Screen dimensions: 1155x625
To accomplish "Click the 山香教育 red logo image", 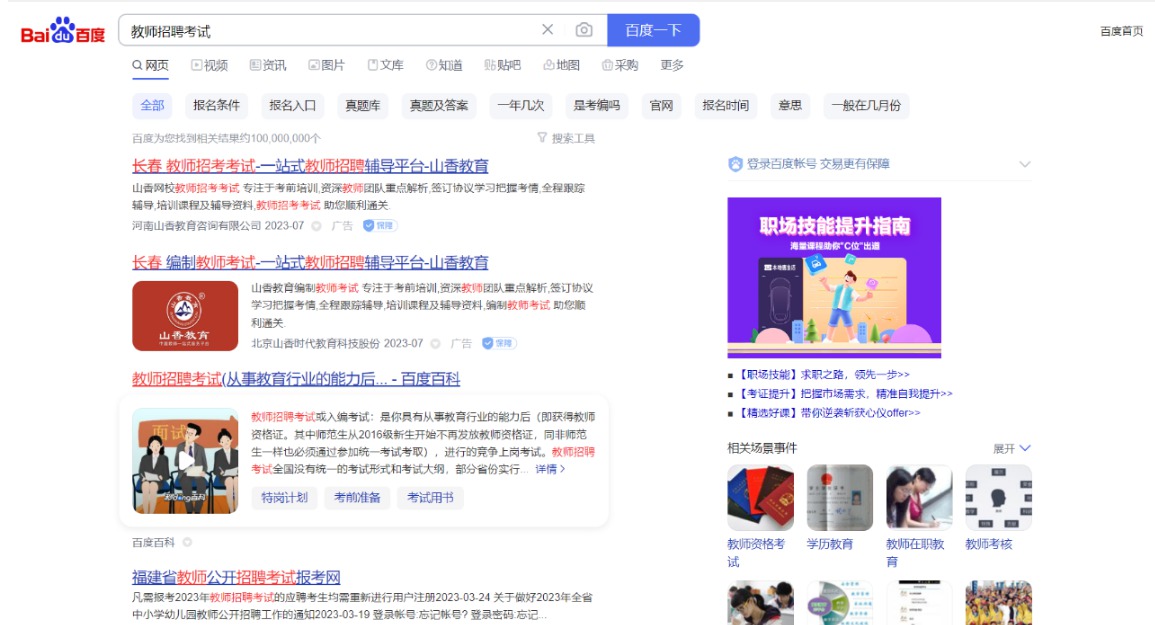I will tap(185, 316).
